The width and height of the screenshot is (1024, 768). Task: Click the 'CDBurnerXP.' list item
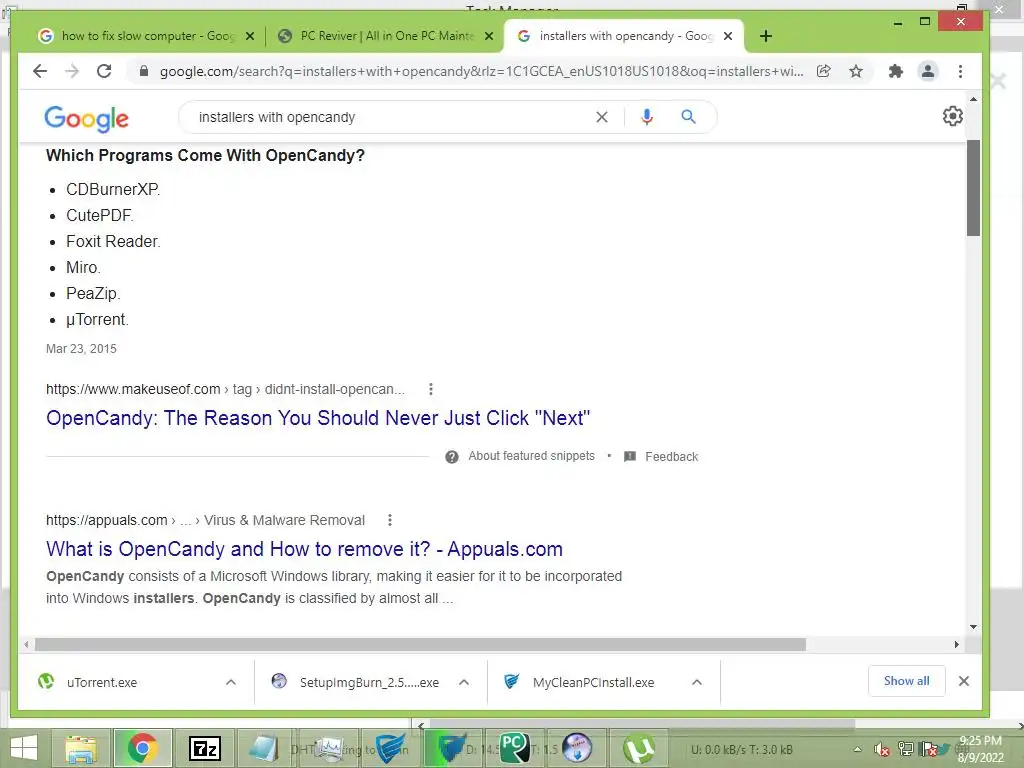click(x=113, y=189)
